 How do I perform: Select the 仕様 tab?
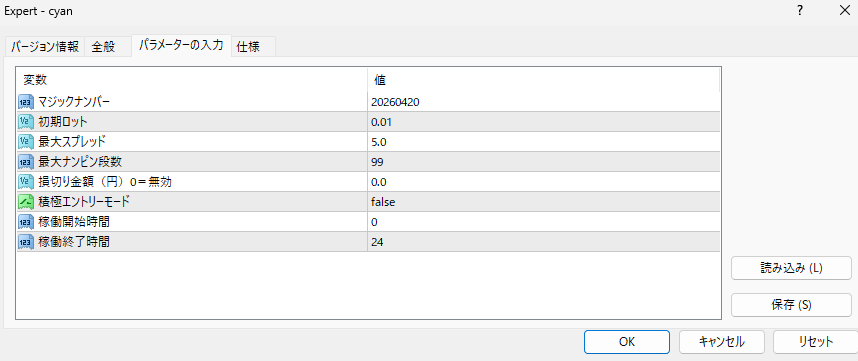tap(248, 47)
